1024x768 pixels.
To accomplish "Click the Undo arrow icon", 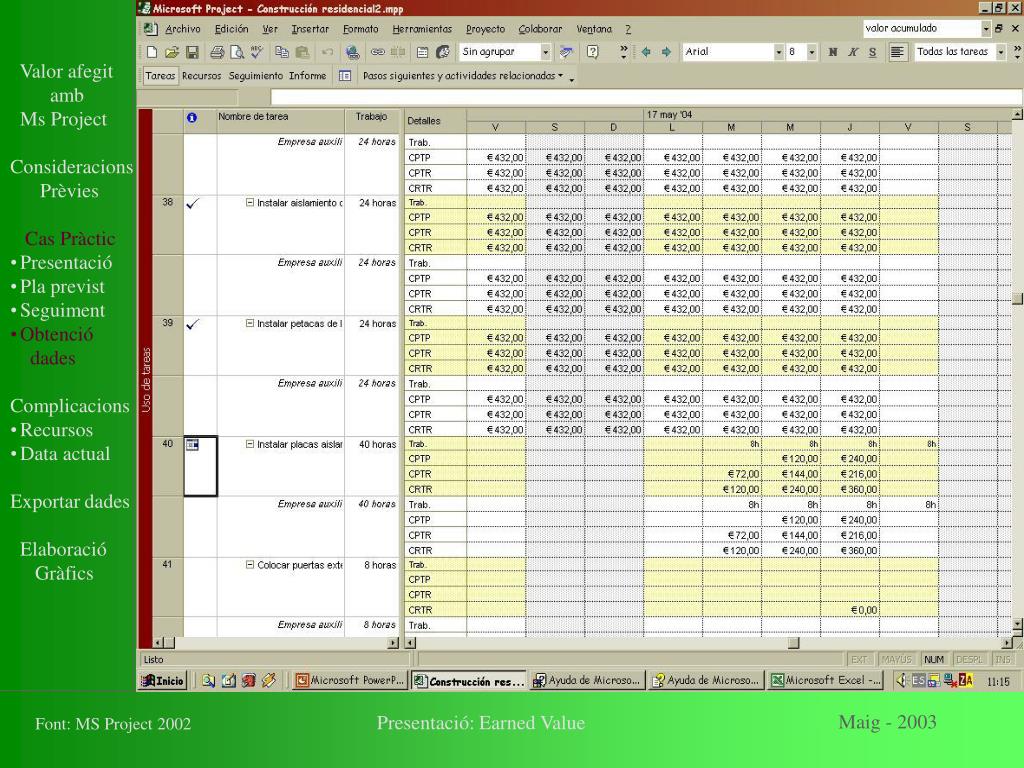I will coord(327,52).
